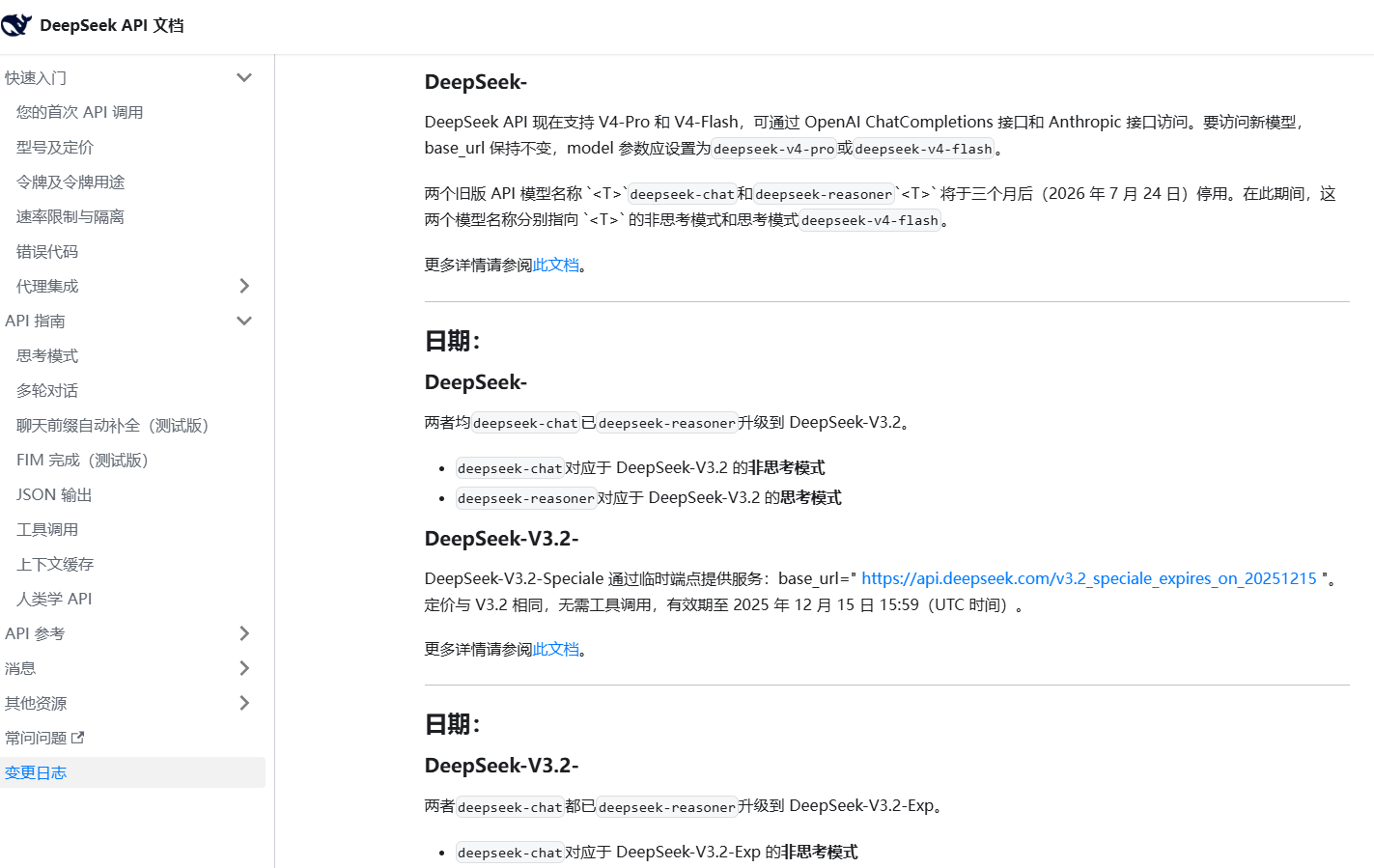Viewport: 1374px width, 868px height.
Task: Collapse the 快速入门 section chevron
Action: click(244, 77)
